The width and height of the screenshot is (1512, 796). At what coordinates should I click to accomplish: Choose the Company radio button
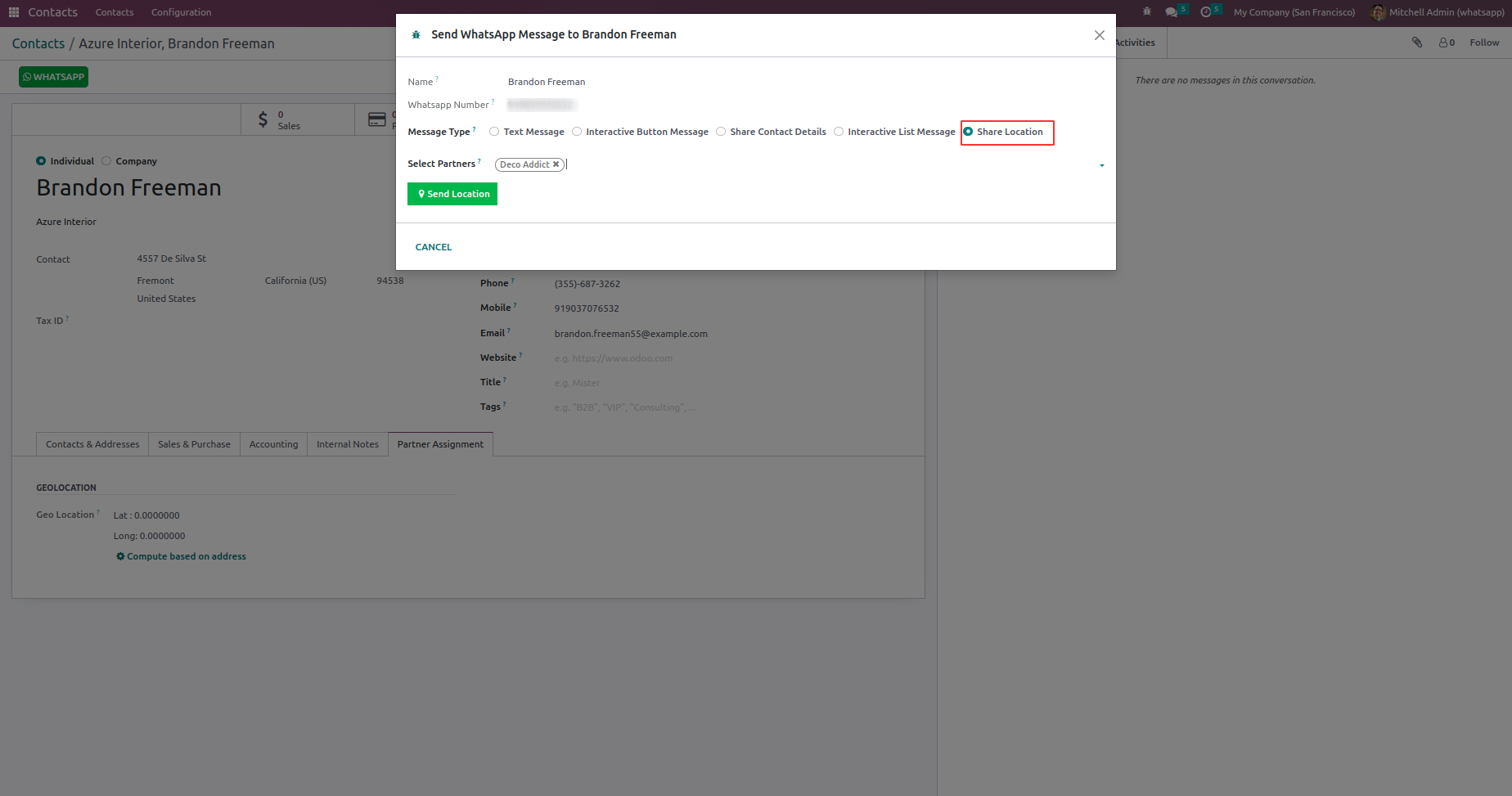coord(106,161)
